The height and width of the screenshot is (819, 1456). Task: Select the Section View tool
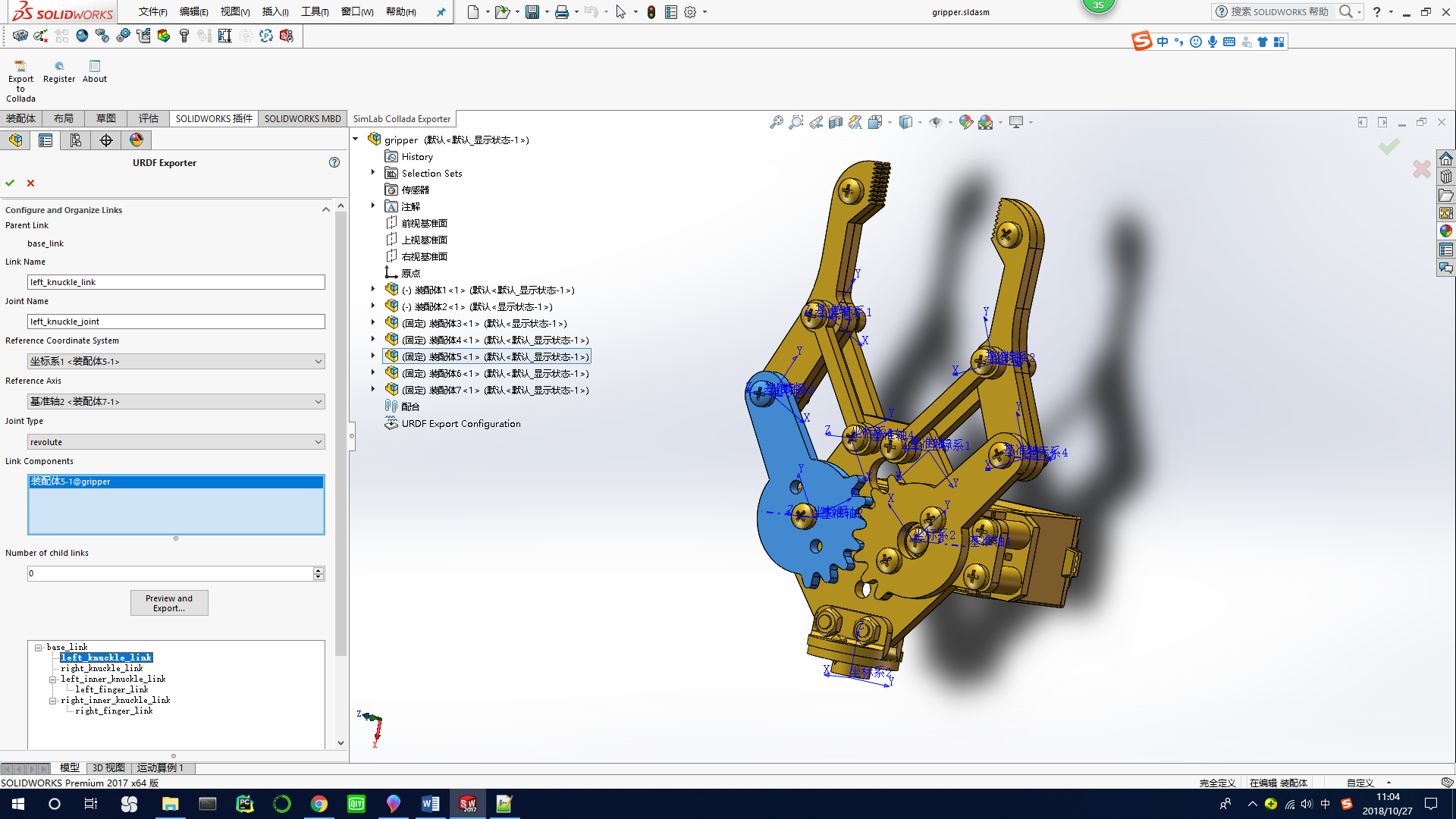click(835, 122)
